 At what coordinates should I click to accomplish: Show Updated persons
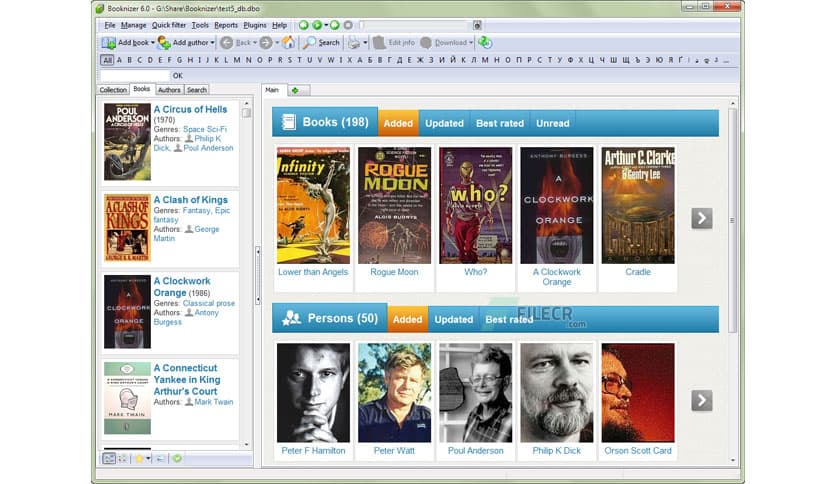coord(453,319)
